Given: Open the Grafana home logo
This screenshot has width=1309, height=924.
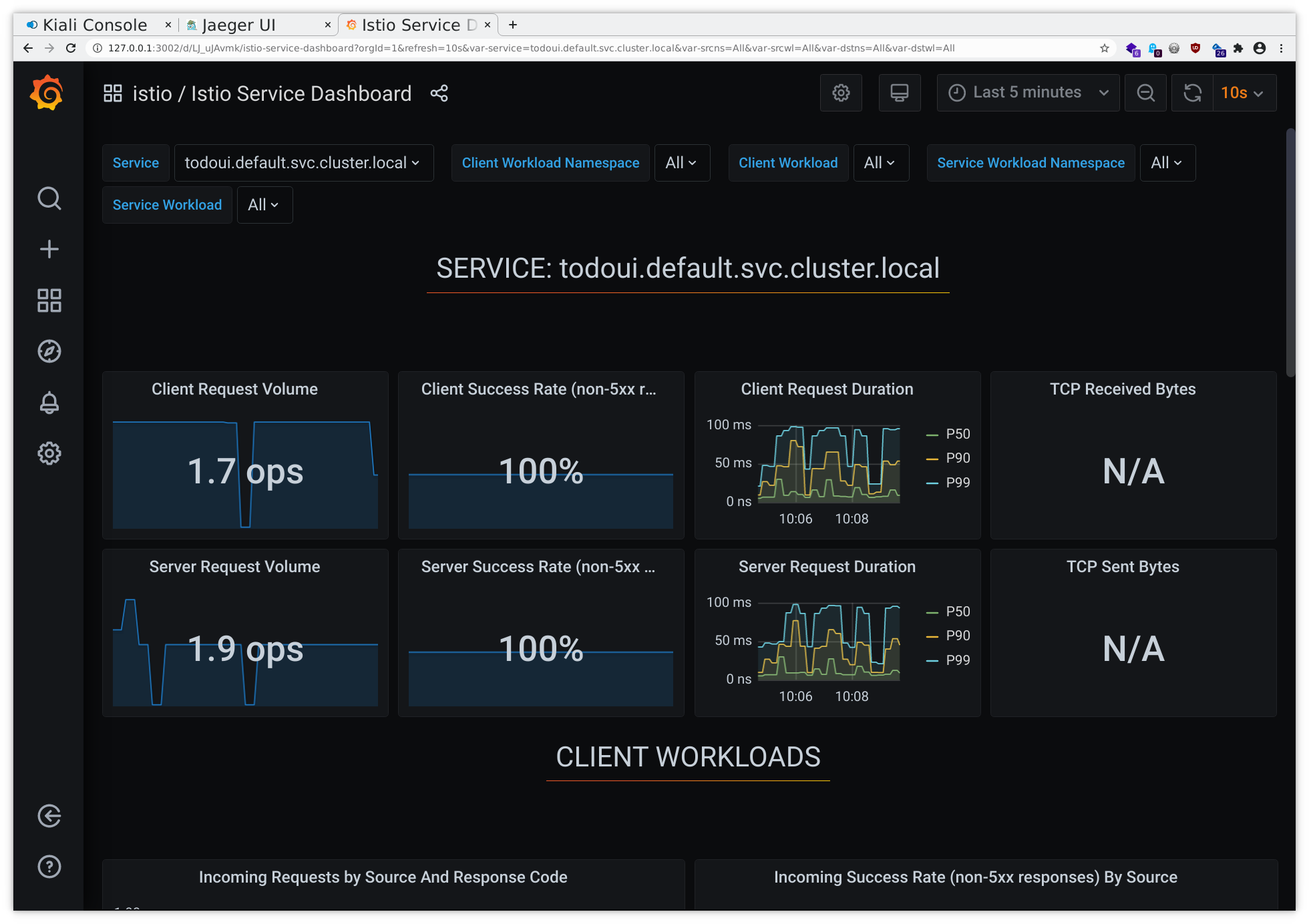Looking at the screenshot, I should click(x=47, y=93).
